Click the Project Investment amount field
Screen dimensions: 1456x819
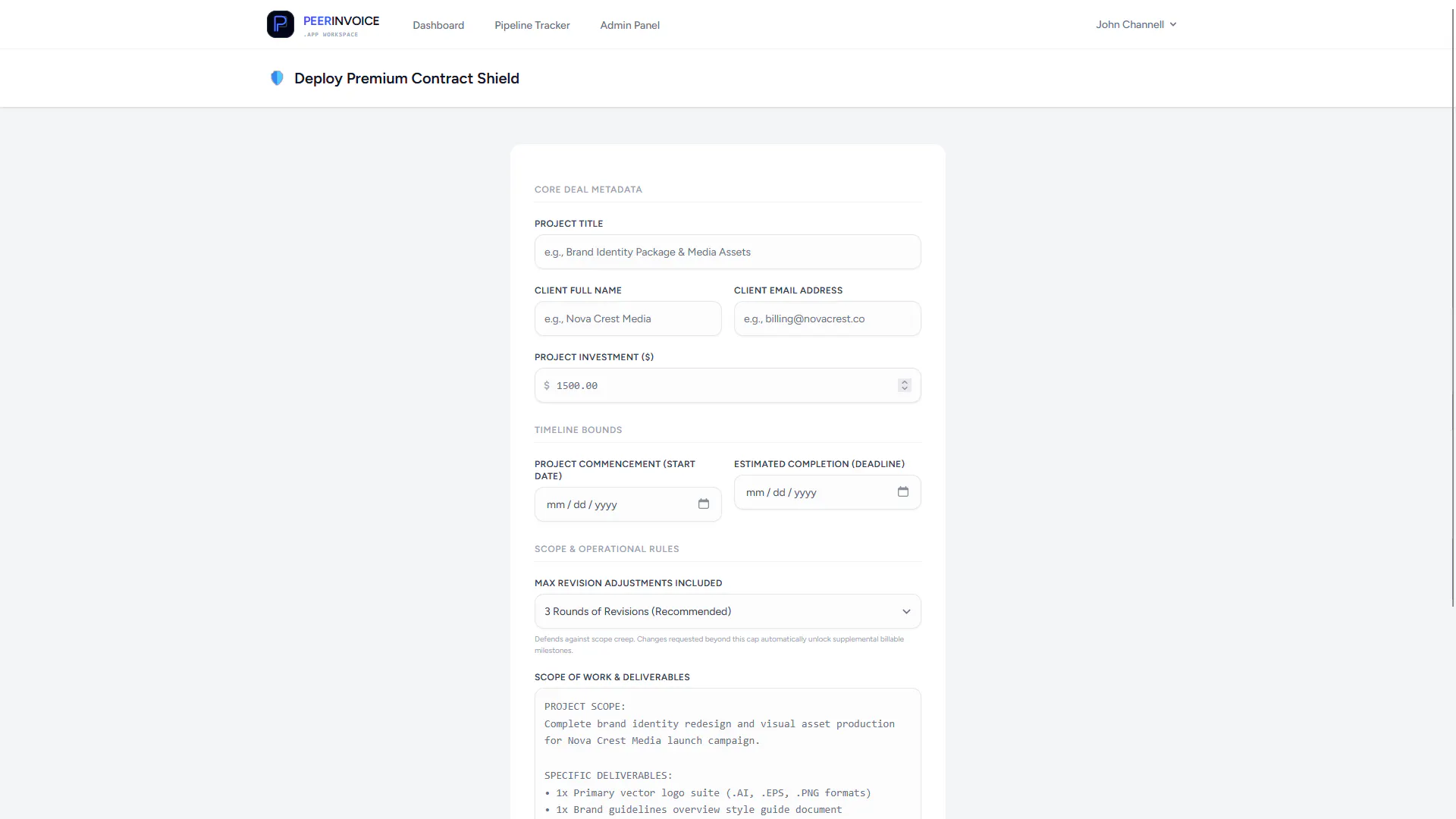(727, 385)
